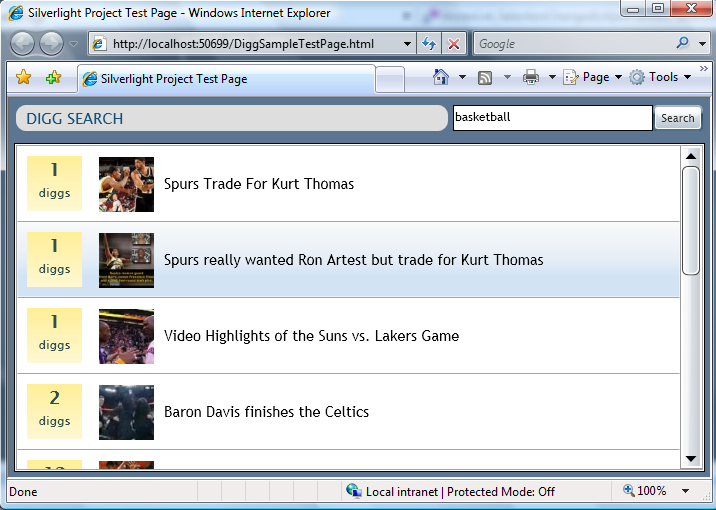Viewport: 716px width, 510px height.
Task: Click the RSS feeds icon
Action: tap(485, 78)
